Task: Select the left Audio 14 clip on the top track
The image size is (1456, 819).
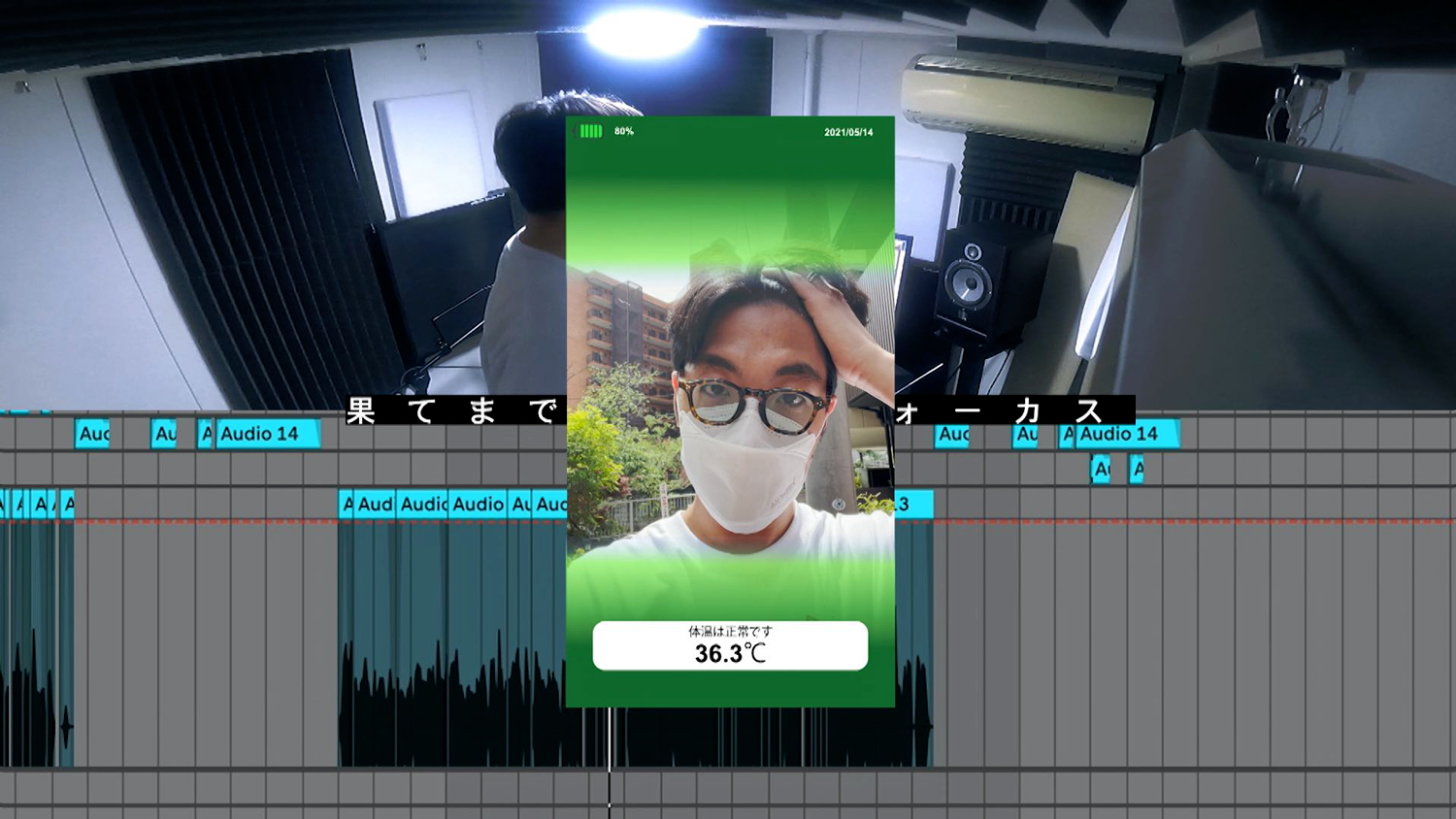Action: click(x=266, y=434)
